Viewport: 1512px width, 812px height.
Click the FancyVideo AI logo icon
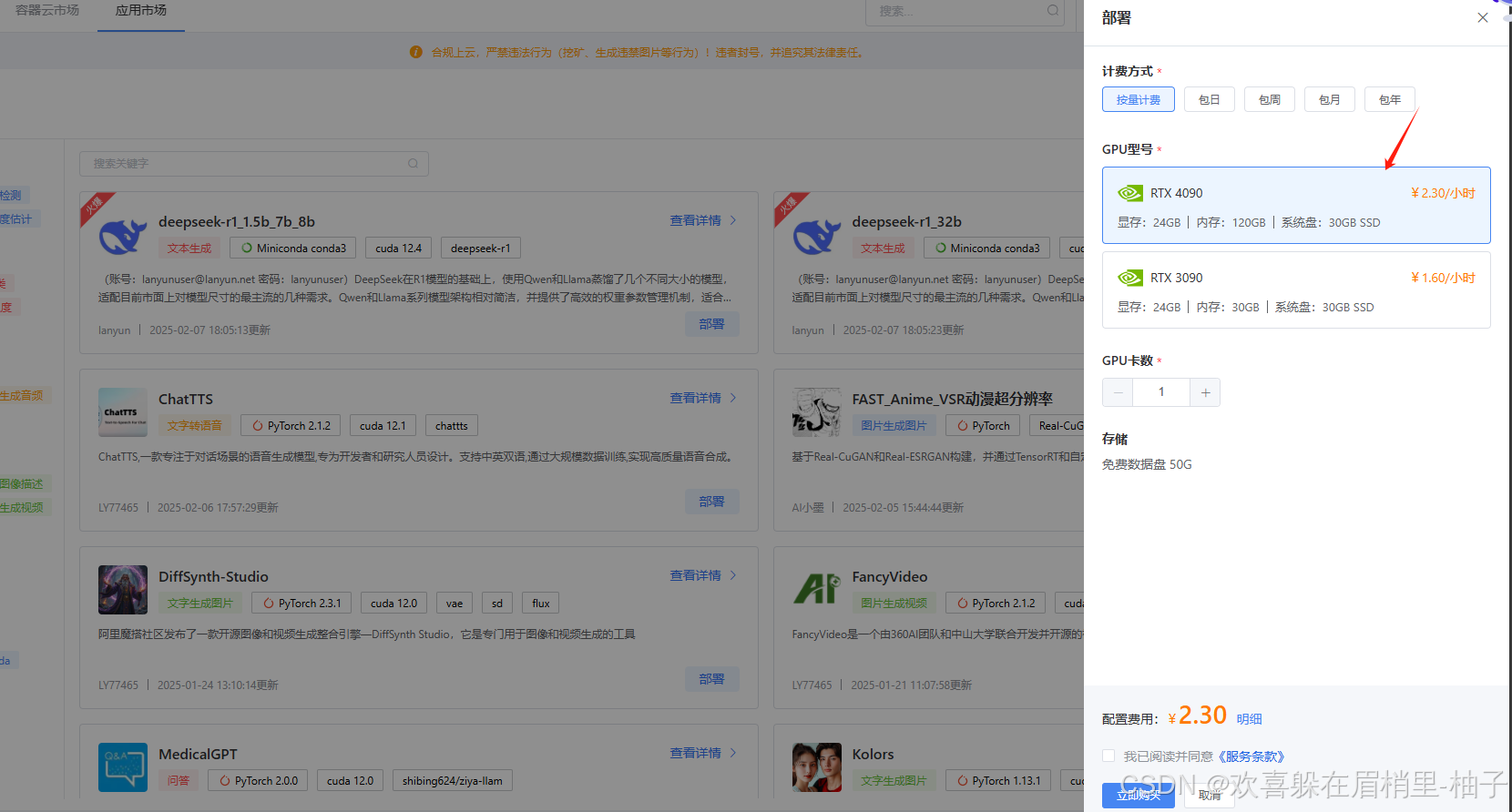coord(816,590)
